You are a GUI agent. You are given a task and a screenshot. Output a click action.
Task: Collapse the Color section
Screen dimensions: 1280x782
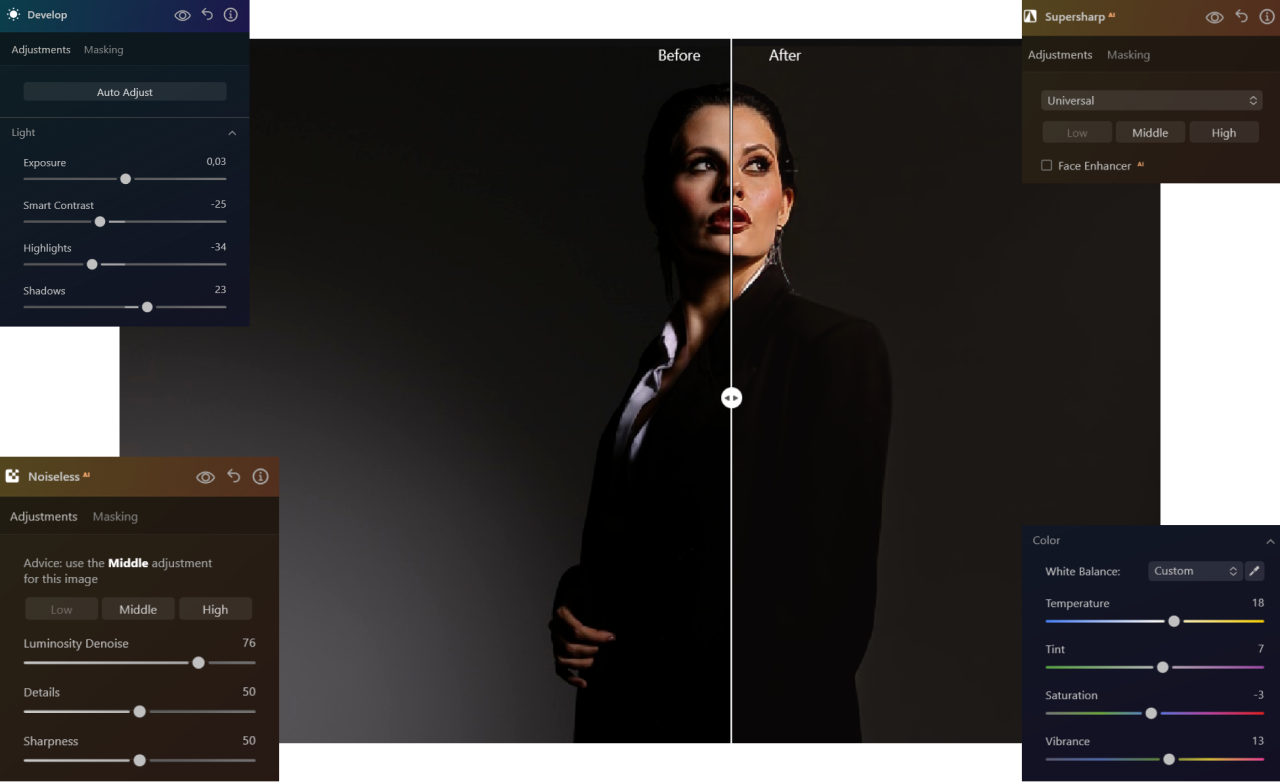pos(1270,541)
